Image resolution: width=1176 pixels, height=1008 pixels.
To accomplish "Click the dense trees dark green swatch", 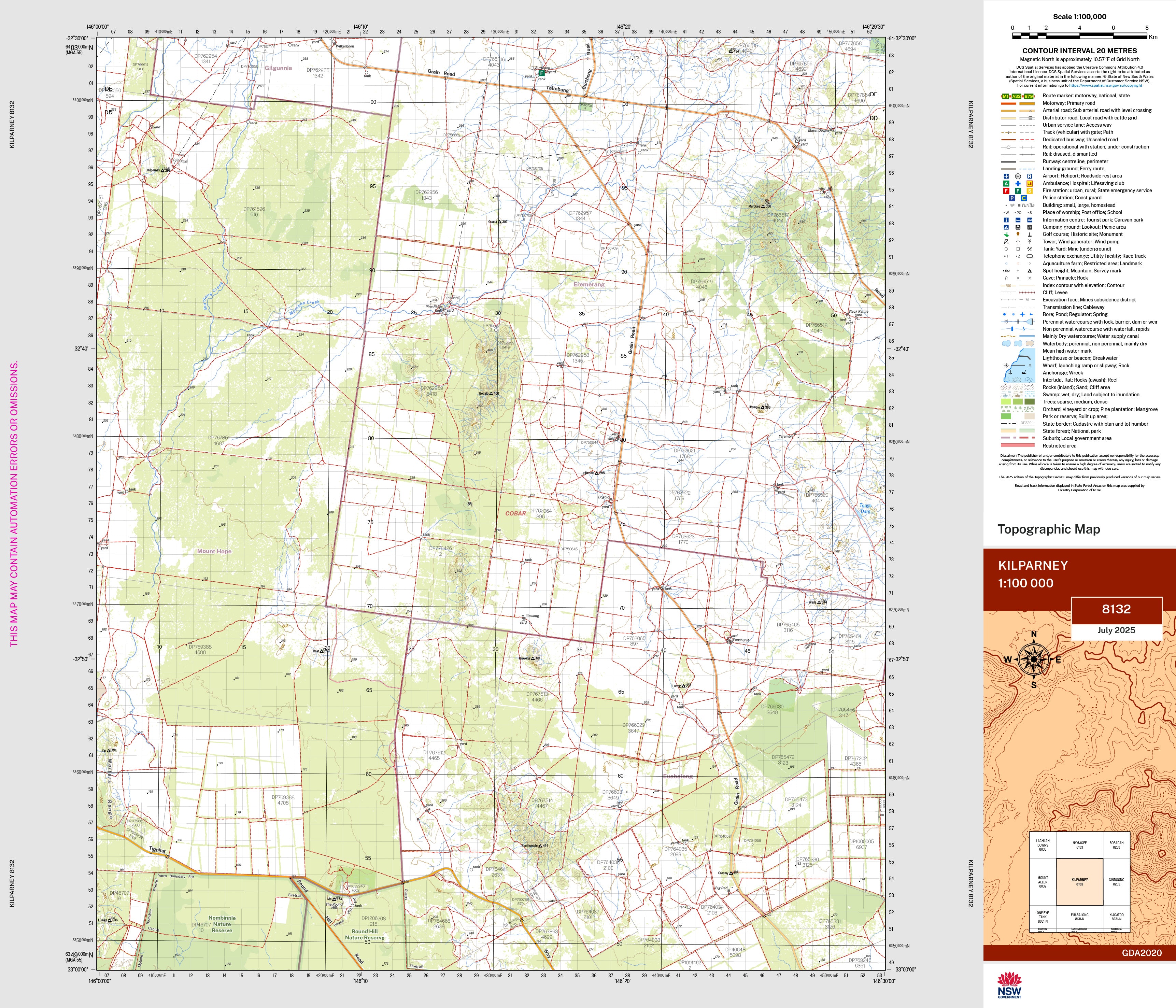I will (x=1030, y=402).
